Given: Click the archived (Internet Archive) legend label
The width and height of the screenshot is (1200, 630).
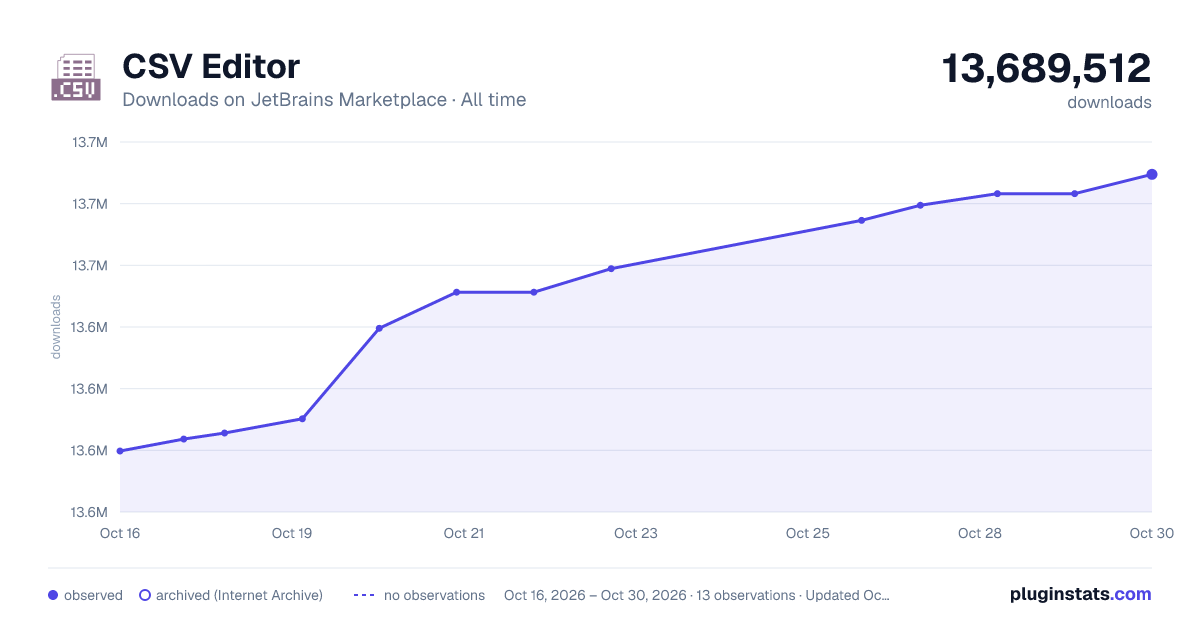Looking at the screenshot, I should click(239, 595).
